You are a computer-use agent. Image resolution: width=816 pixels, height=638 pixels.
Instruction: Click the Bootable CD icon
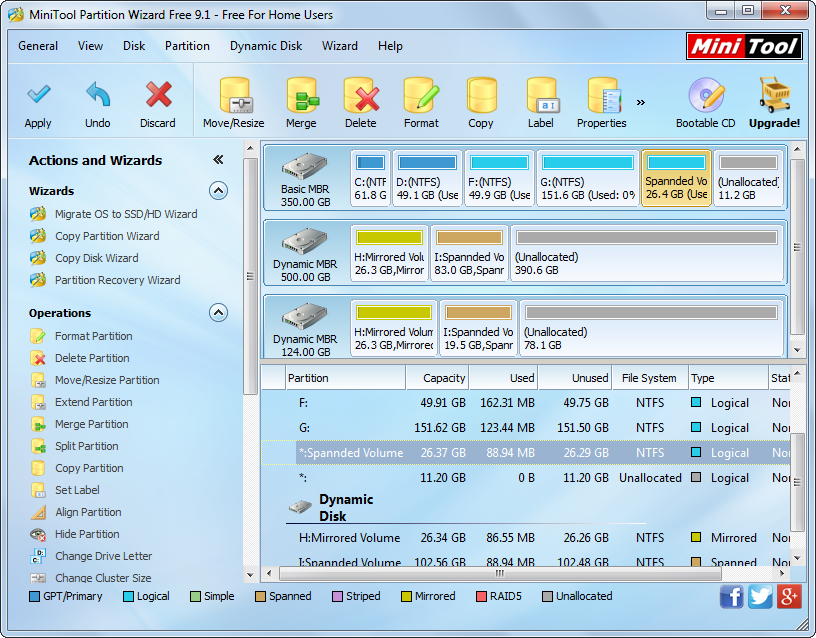pyautogui.click(x=706, y=95)
